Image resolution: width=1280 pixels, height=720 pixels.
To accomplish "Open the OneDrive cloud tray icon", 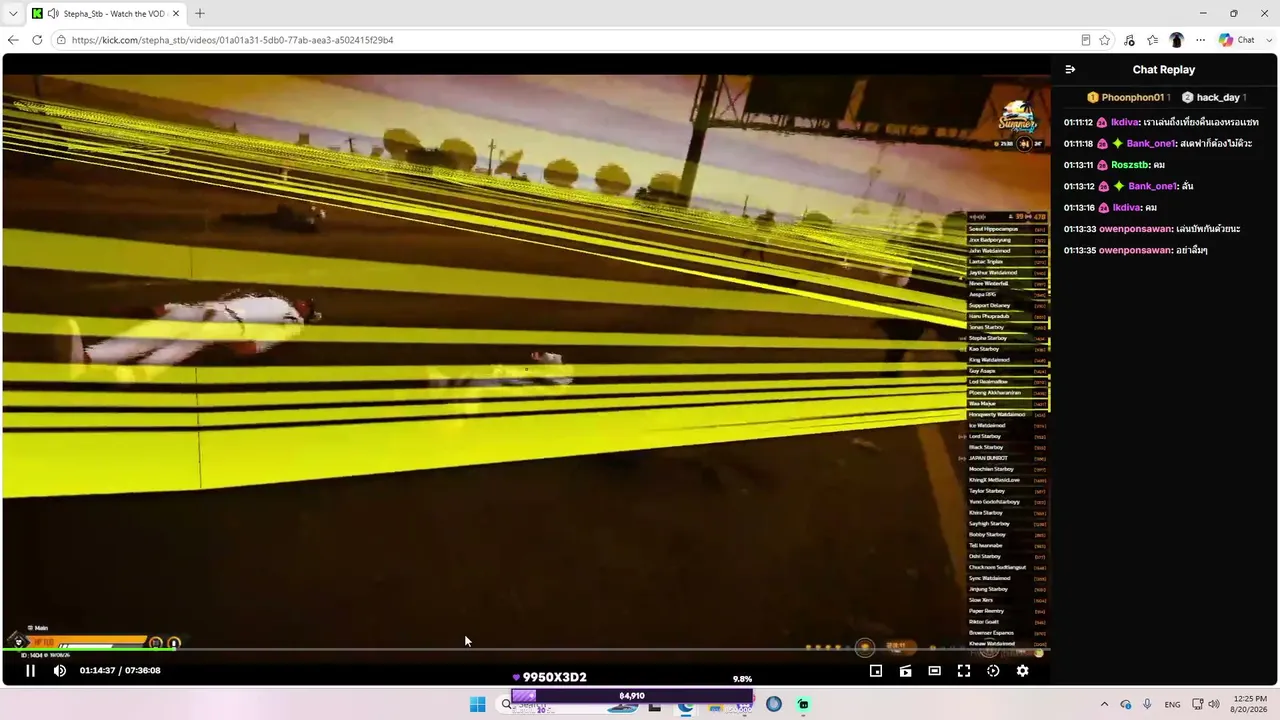I will point(1126,705).
